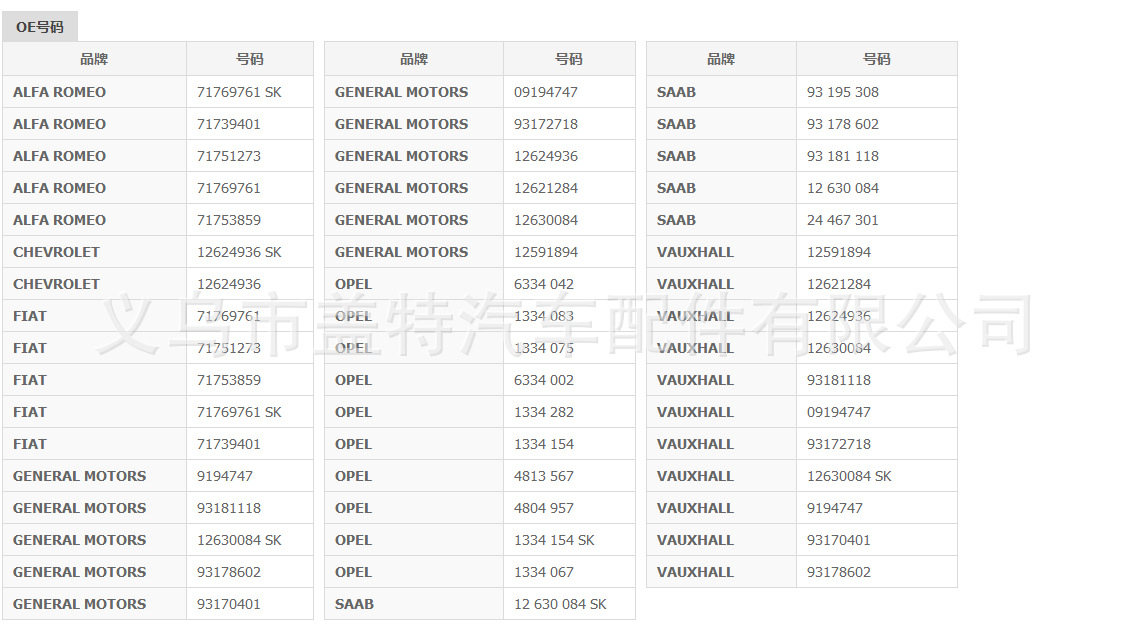Click SAAB label beside 12 630 084 SK
Screen dimensions: 1130x625
354,604
